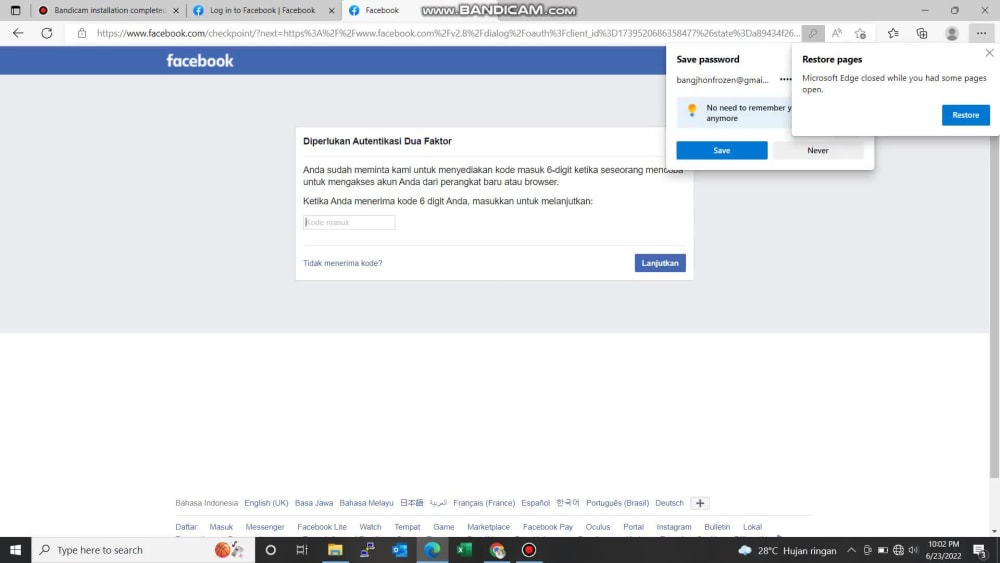Open Google Chrome from the taskbar

pos(497,550)
